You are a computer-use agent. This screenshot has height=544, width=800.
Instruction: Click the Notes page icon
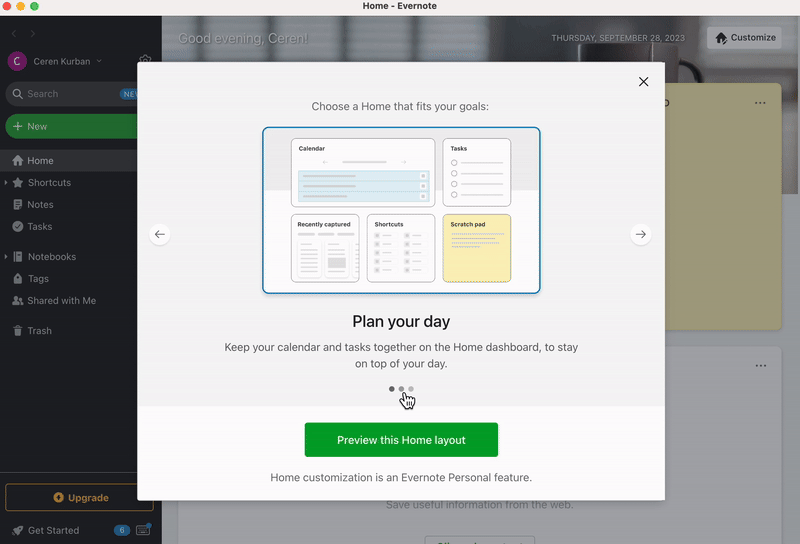(17, 205)
